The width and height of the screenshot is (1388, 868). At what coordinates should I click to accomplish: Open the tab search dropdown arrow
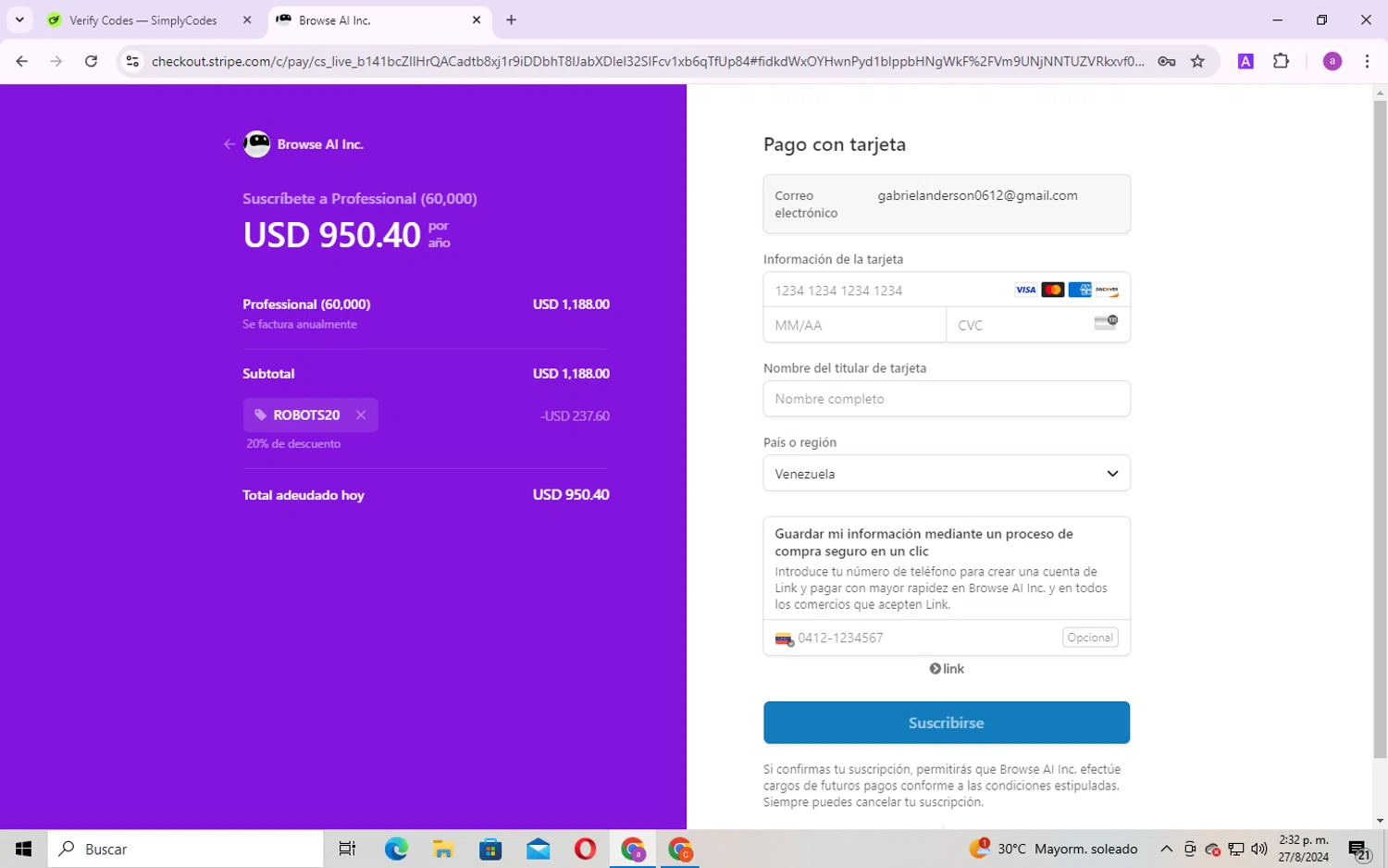tap(19, 20)
